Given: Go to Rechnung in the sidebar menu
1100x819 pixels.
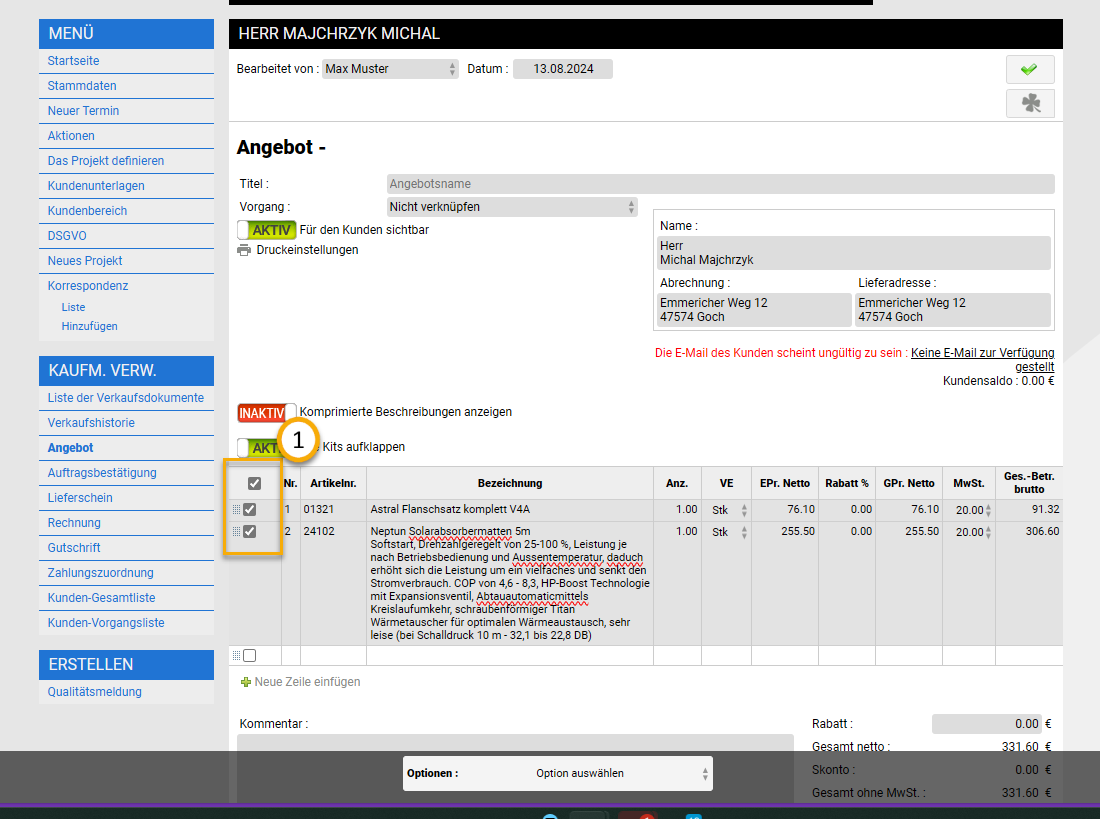Looking at the screenshot, I should pyautogui.click(x=75, y=523).
